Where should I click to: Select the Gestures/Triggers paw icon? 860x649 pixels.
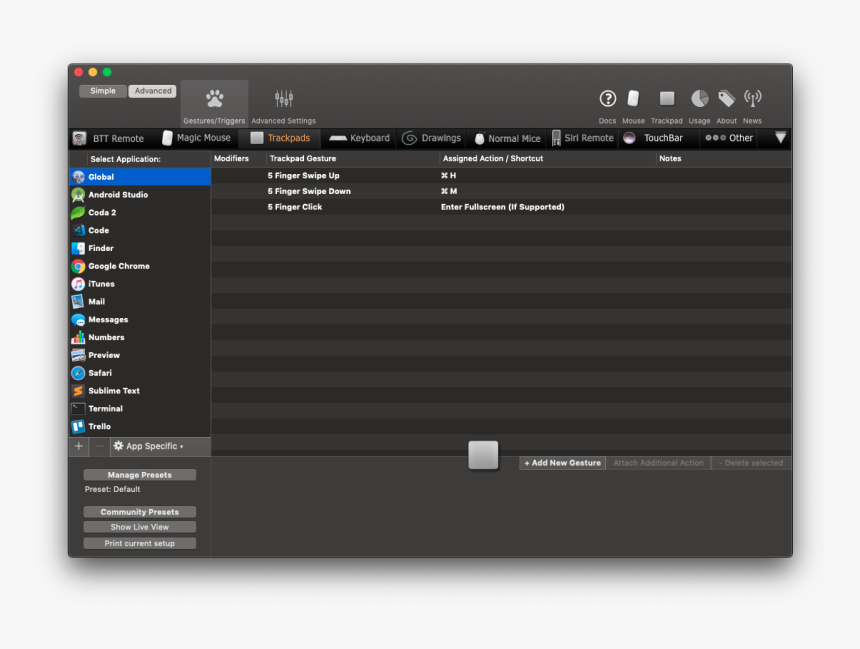click(213, 95)
